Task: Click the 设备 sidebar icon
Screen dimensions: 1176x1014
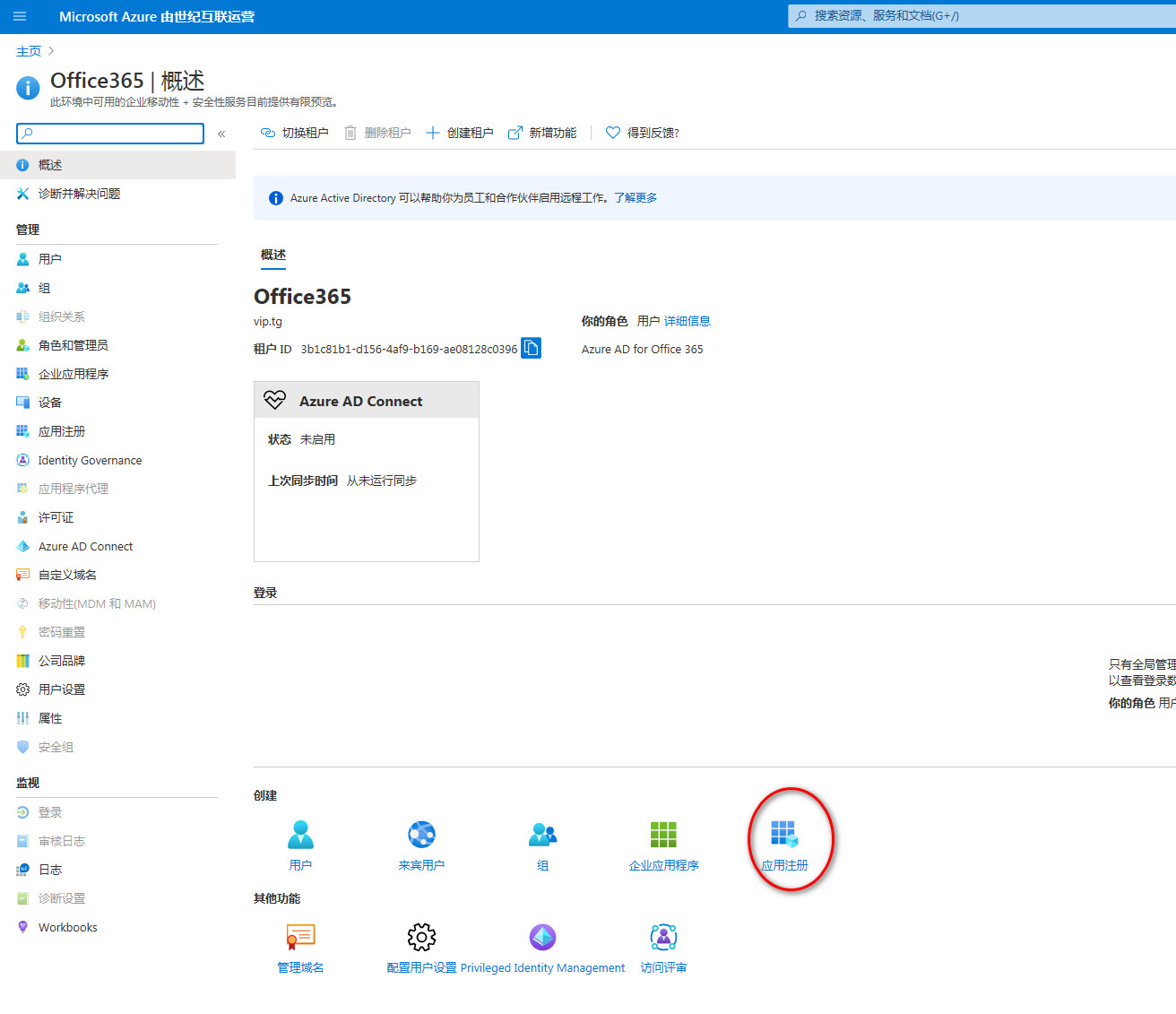Action: pyautogui.click(x=23, y=403)
